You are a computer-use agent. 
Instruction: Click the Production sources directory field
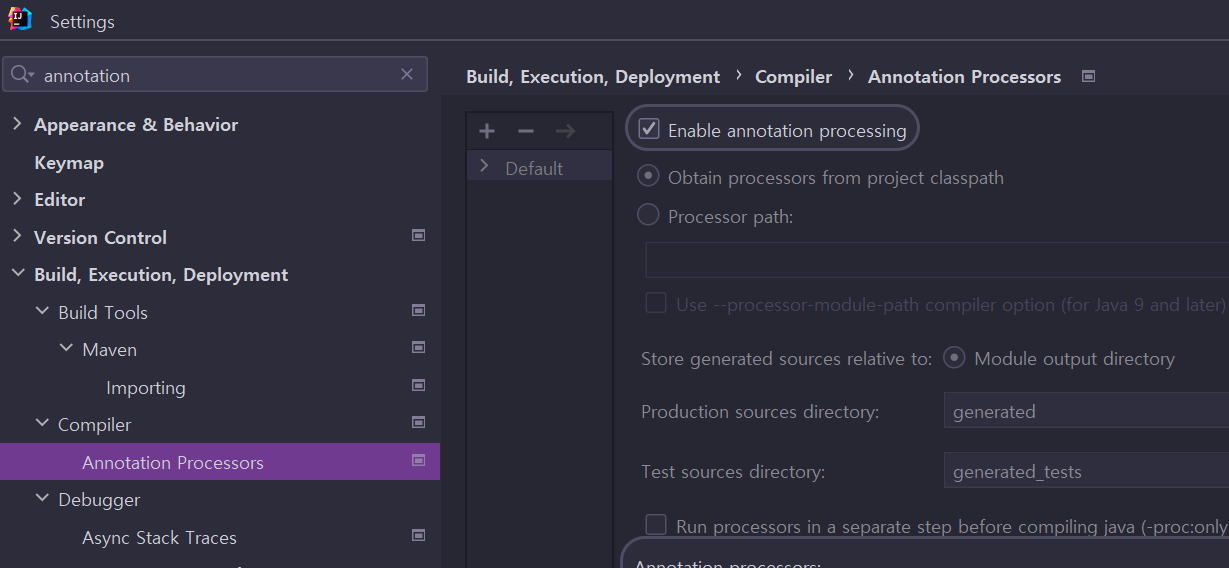point(1085,411)
